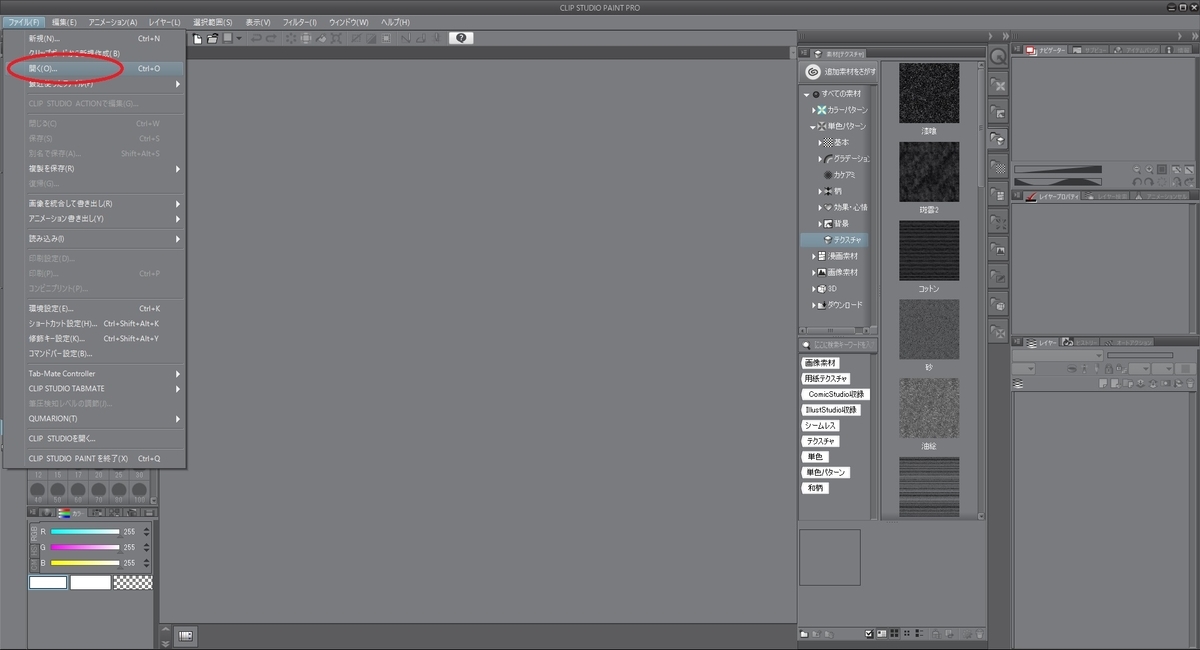
Task: Click the delete material trash icon
Action: [x=980, y=634]
